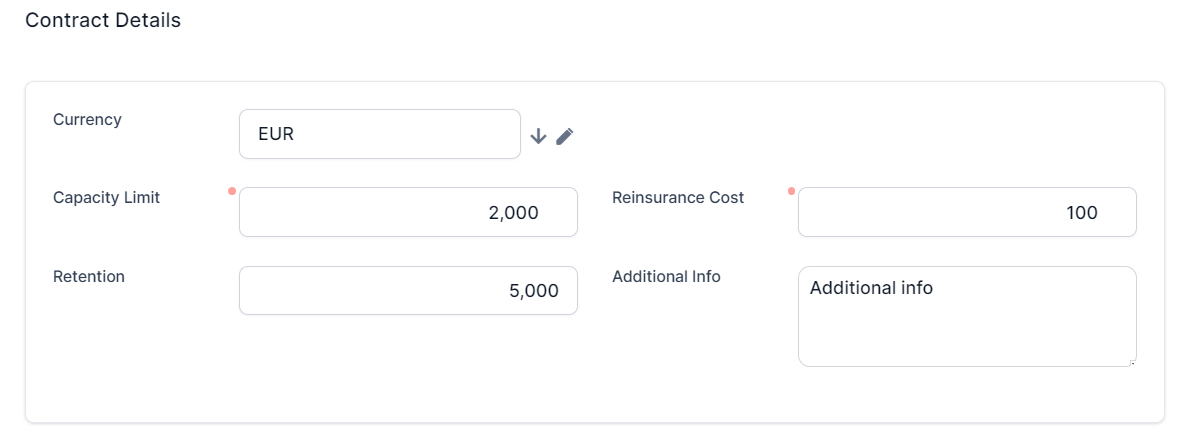Click the 2,000 value in Capacity Limit
Viewport: 1181px width, 436px height.
pyautogui.click(x=513, y=212)
